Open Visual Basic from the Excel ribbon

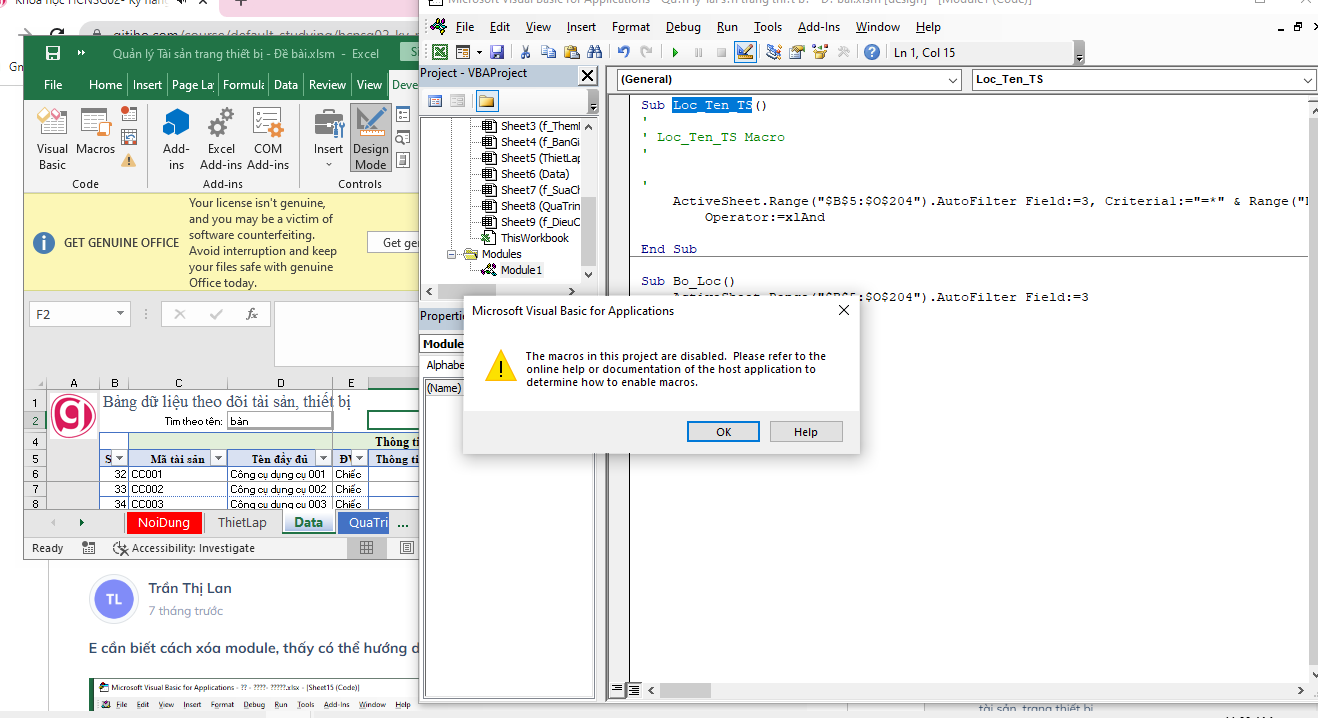click(52, 138)
